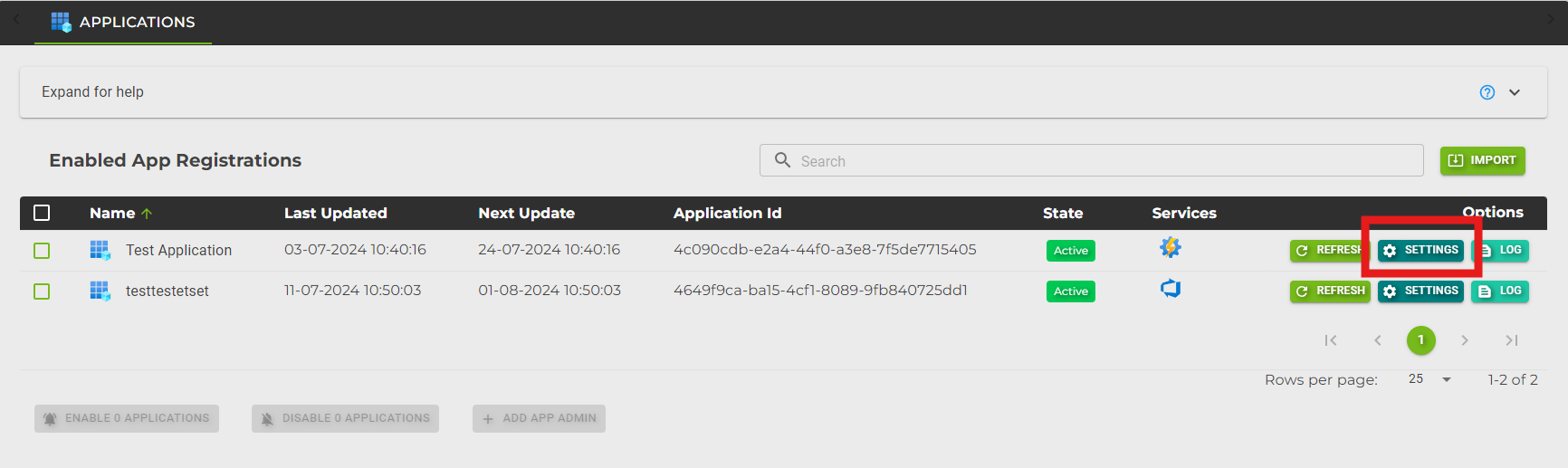1568x468 pixels.
Task: Click the Name ascending sort arrow
Action: click(147, 214)
